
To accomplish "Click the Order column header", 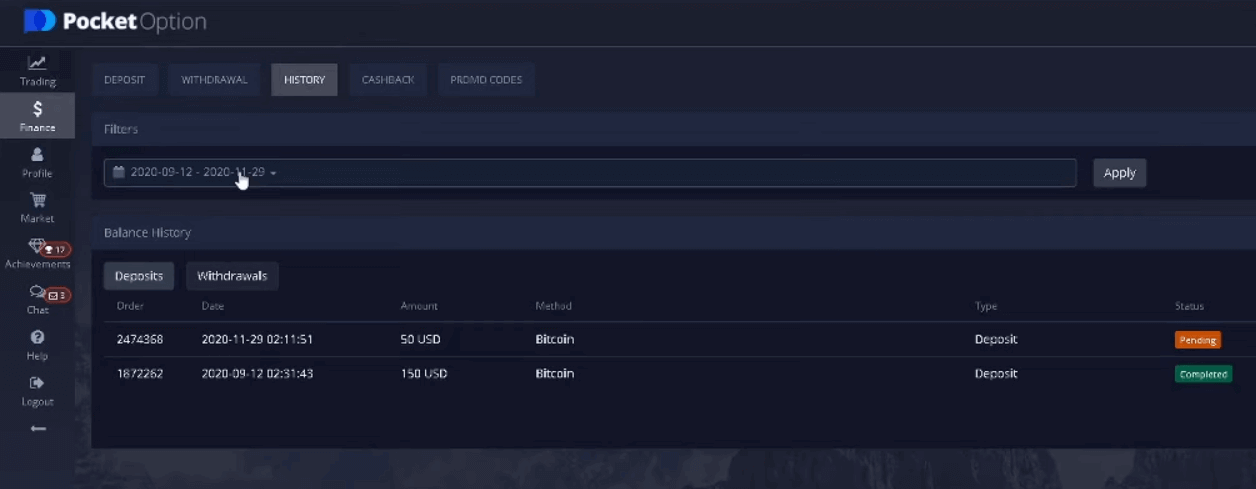I will [x=131, y=306].
